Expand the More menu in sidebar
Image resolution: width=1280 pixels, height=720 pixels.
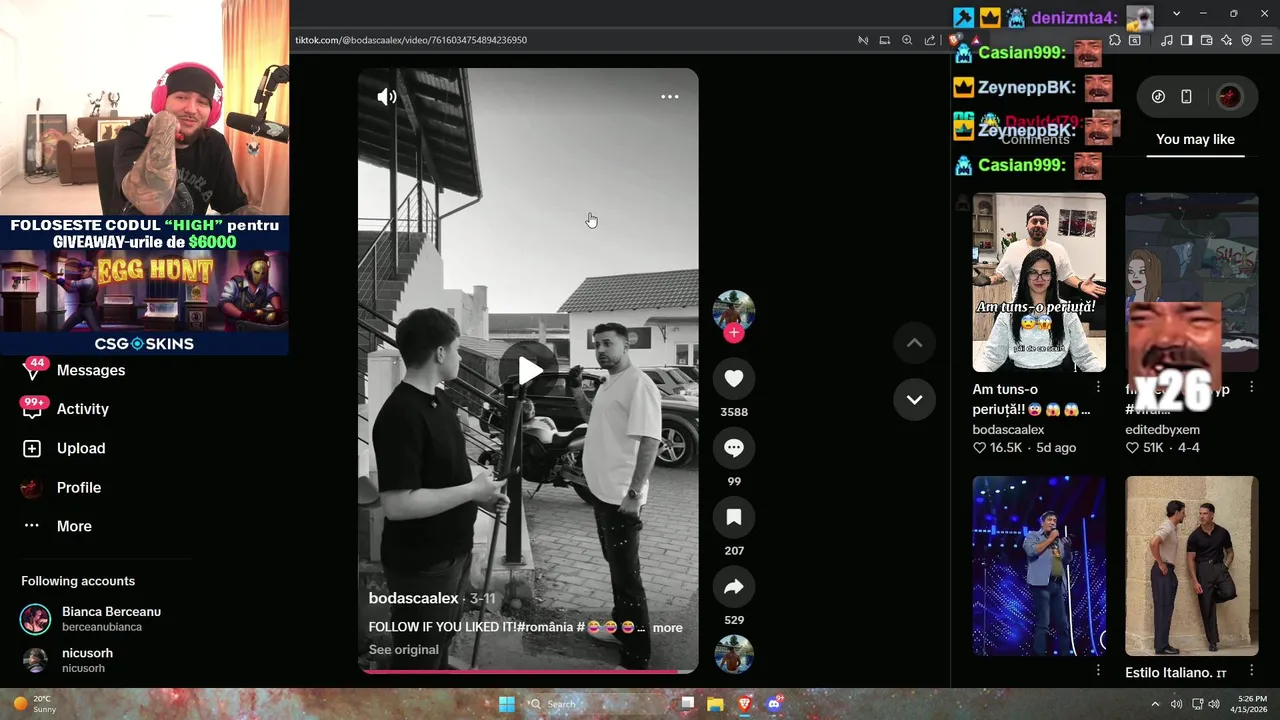coord(57,526)
